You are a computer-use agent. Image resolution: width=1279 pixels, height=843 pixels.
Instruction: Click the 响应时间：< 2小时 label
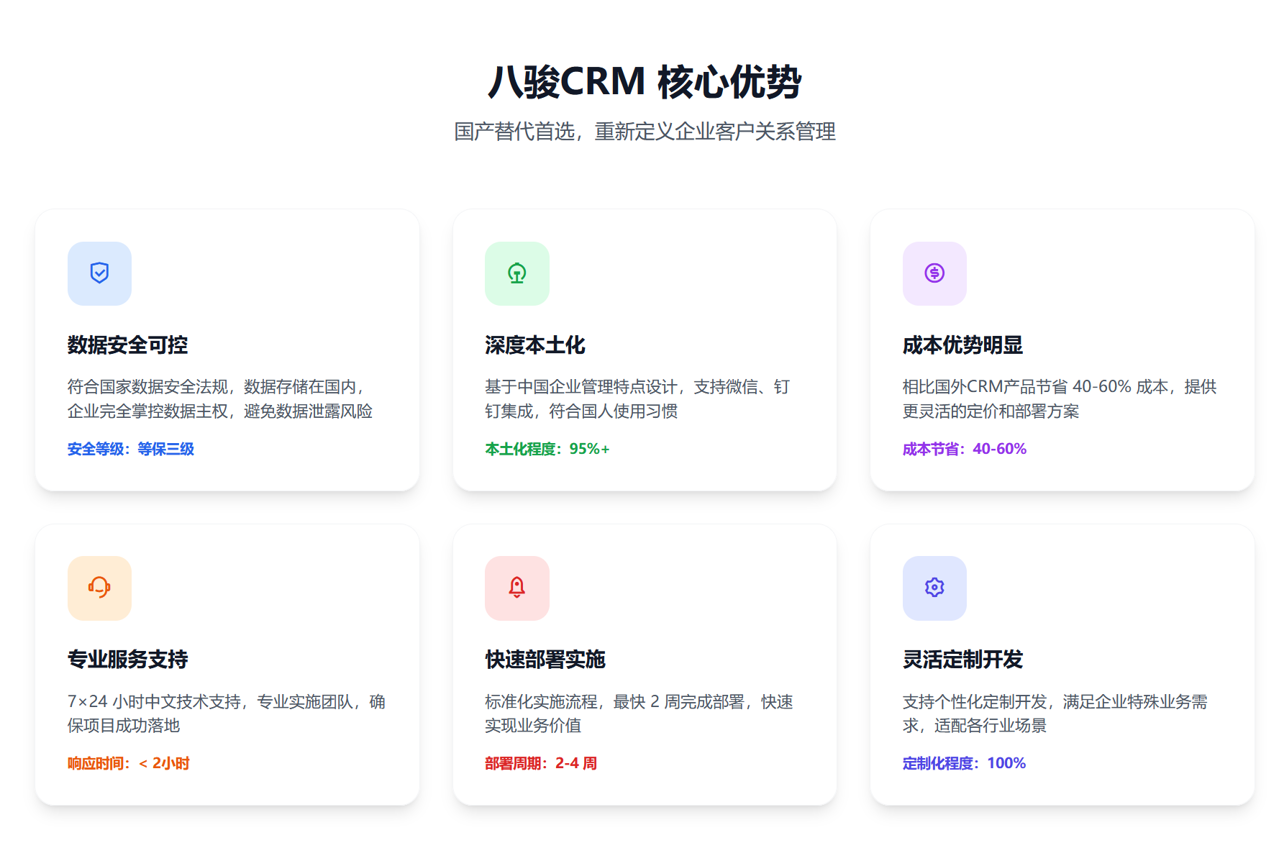coord(128,763)
